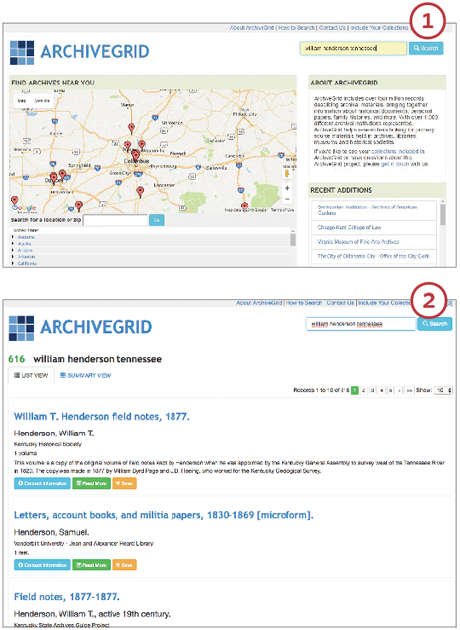This screenshot has width=460, height=630.
Task: Save the Letters, account books, militia papers record
Action: coord(125,565)
